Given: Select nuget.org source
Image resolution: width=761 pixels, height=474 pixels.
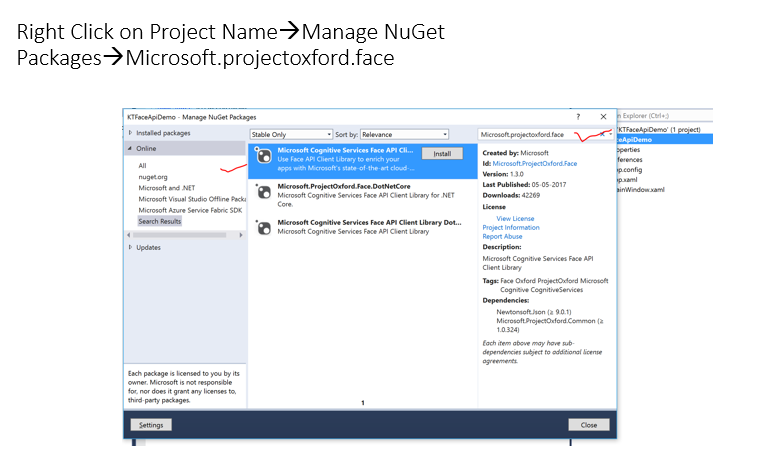Looking at the screenshot, I should click(153, 177).
